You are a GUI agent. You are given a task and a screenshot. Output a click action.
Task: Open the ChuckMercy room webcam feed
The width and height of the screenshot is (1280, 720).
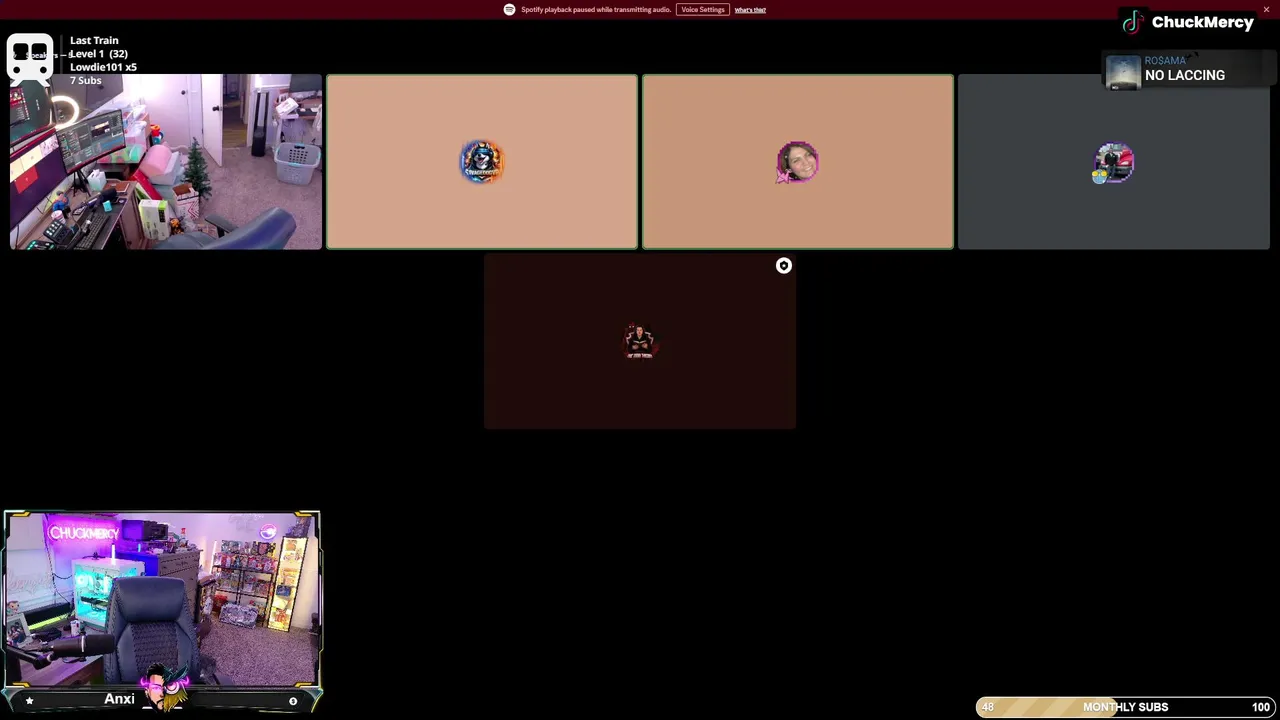tap(162, 600)
